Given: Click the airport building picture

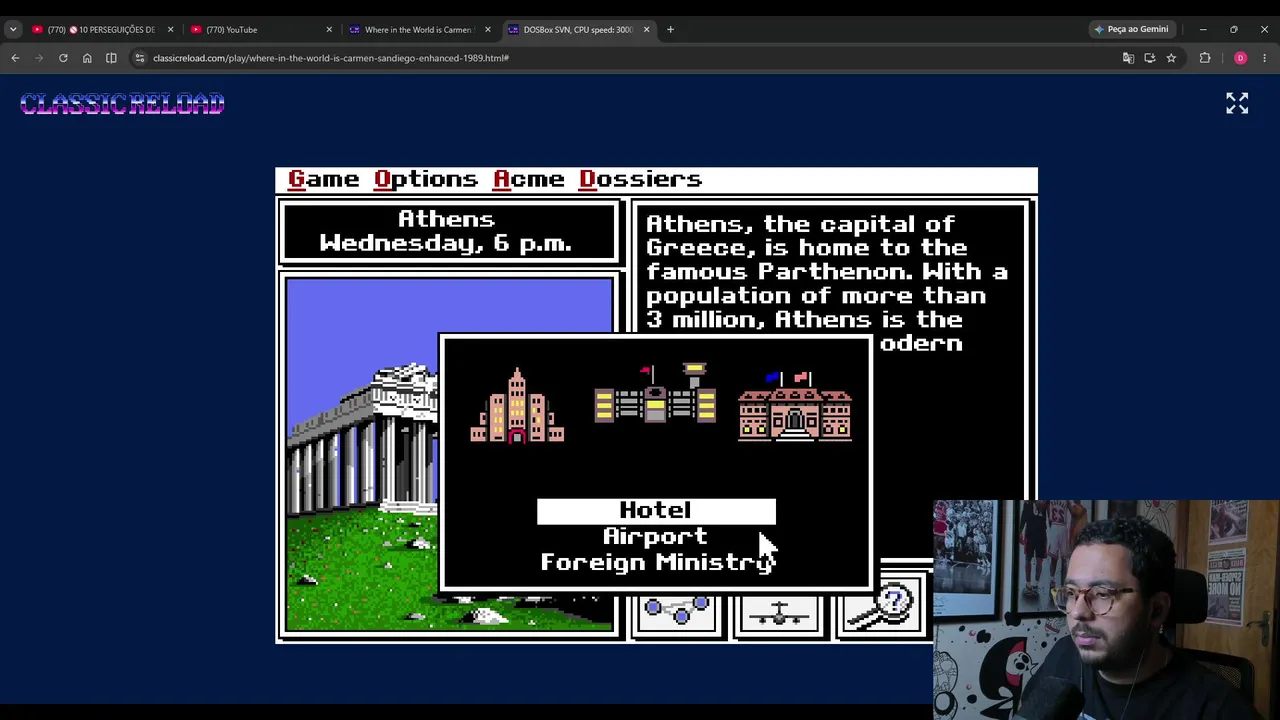Looking at the screenshot, I should 655,393.
